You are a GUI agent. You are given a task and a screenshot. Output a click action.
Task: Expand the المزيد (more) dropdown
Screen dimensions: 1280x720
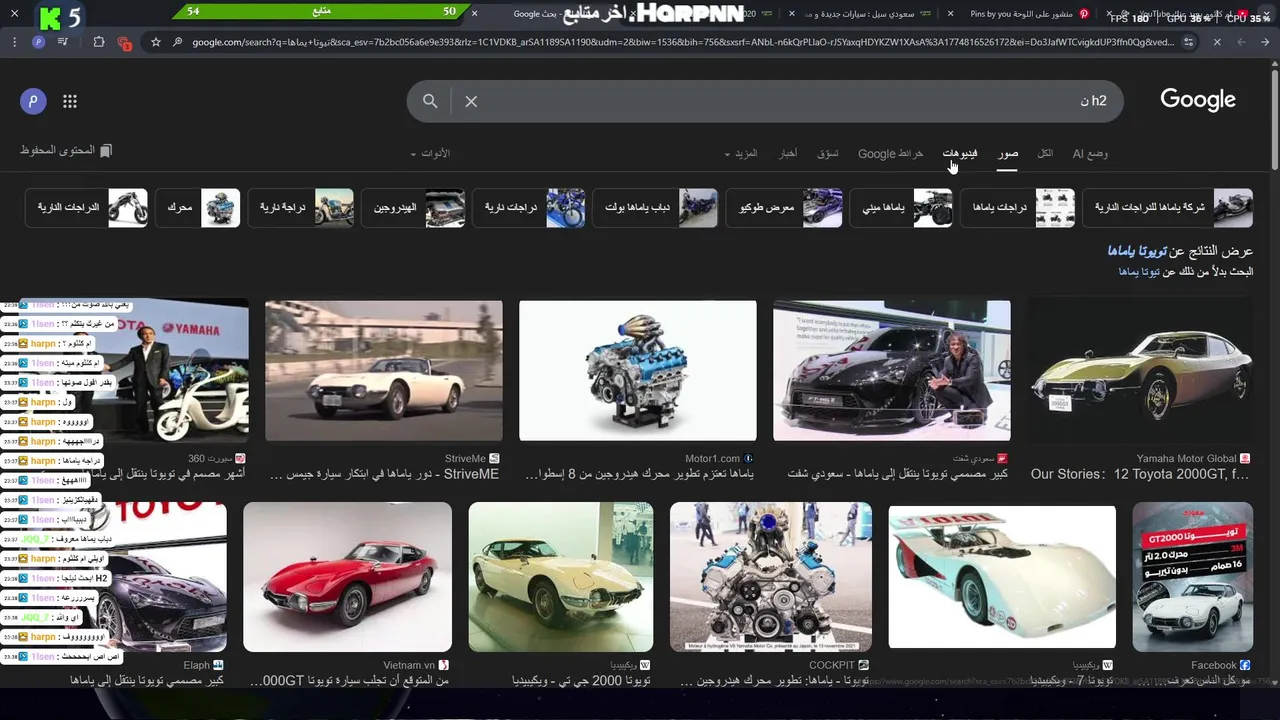click(741, 153)
